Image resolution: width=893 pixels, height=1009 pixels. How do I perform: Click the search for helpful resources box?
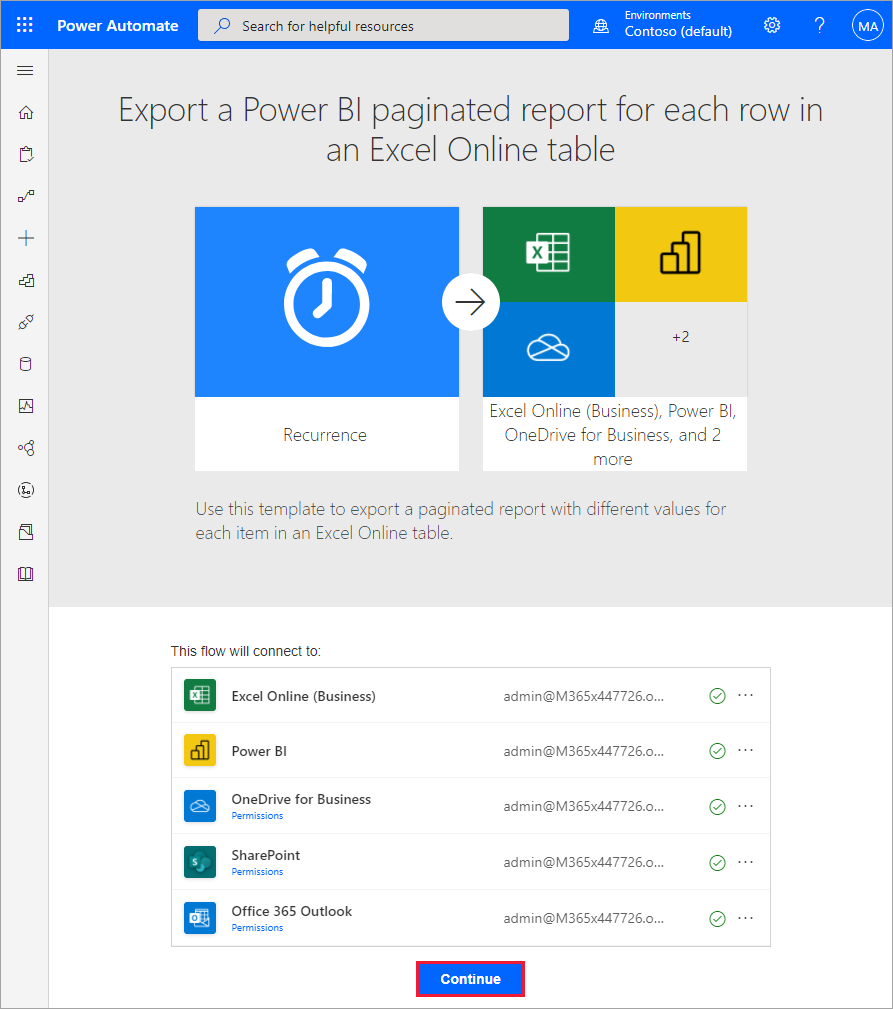pos(383,26)
